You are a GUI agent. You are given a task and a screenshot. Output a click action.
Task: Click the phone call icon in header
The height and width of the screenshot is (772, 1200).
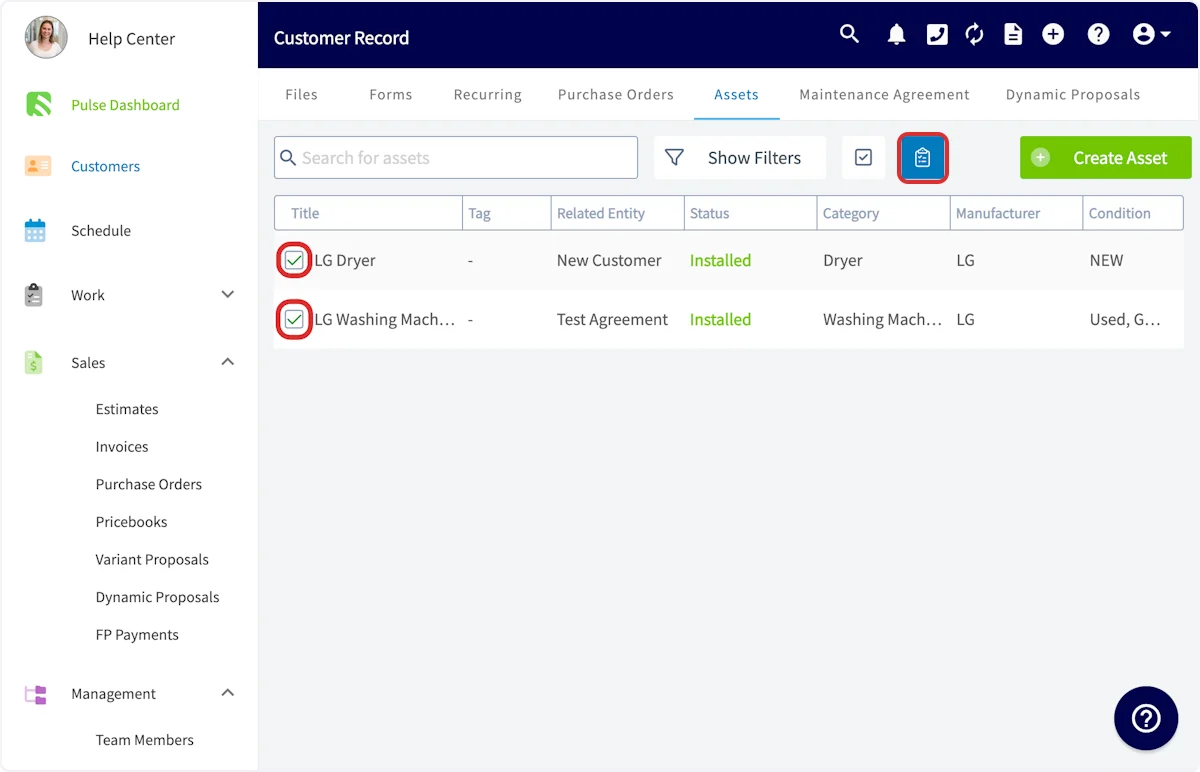point(937,35)
